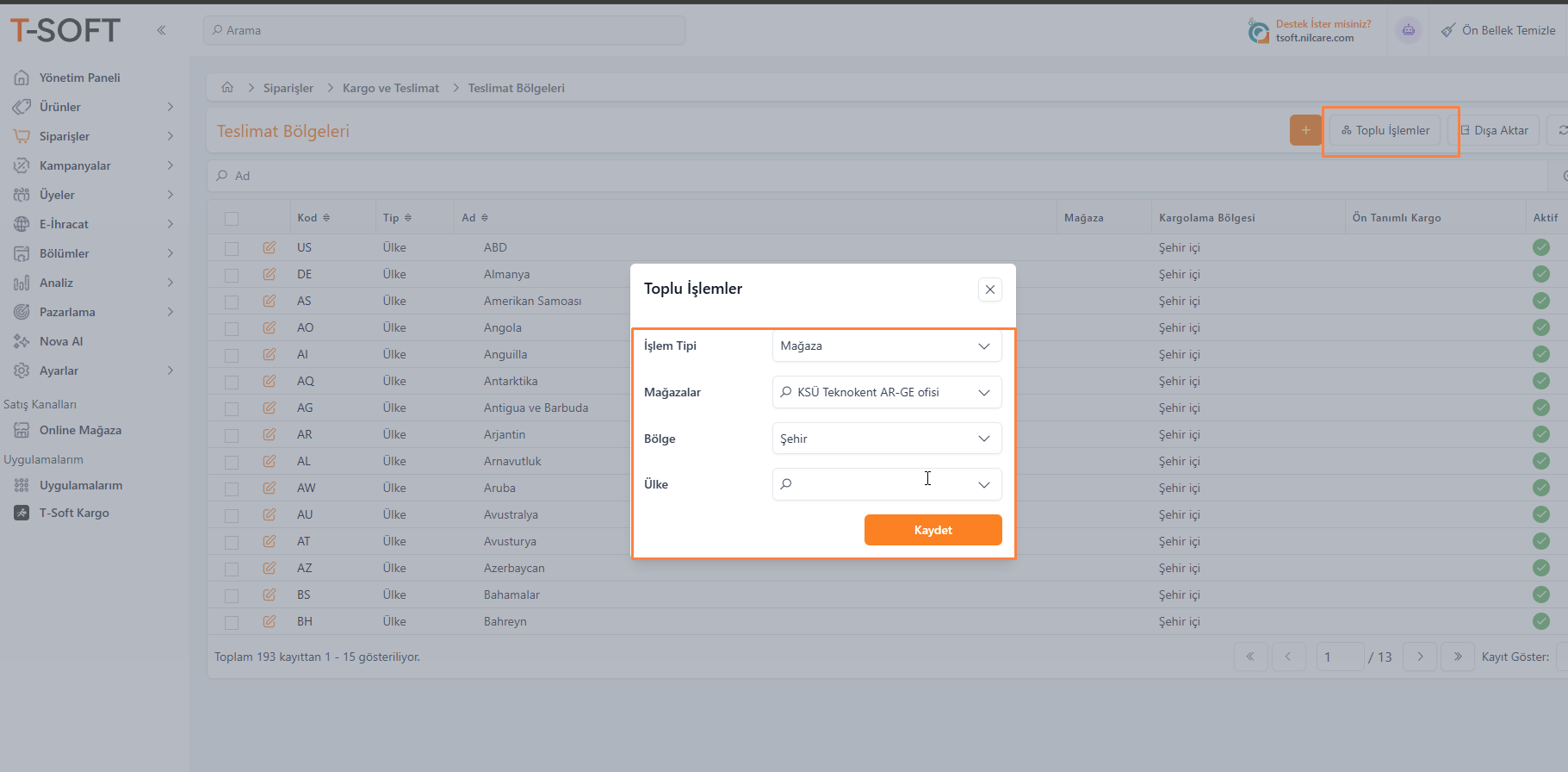Click sort icon on Tip column

[408, 218]
